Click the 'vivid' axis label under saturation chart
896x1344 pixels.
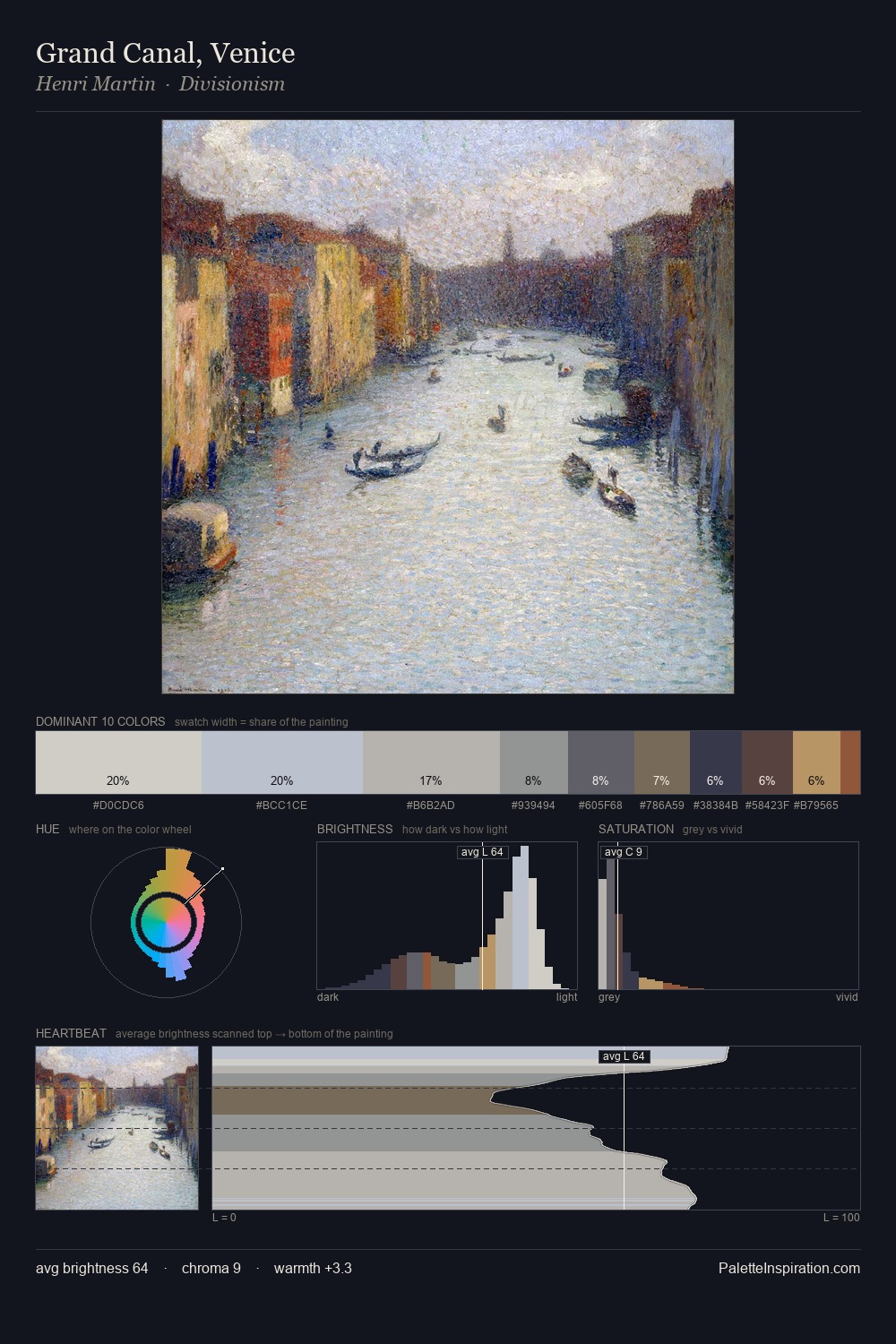point(847,997)
